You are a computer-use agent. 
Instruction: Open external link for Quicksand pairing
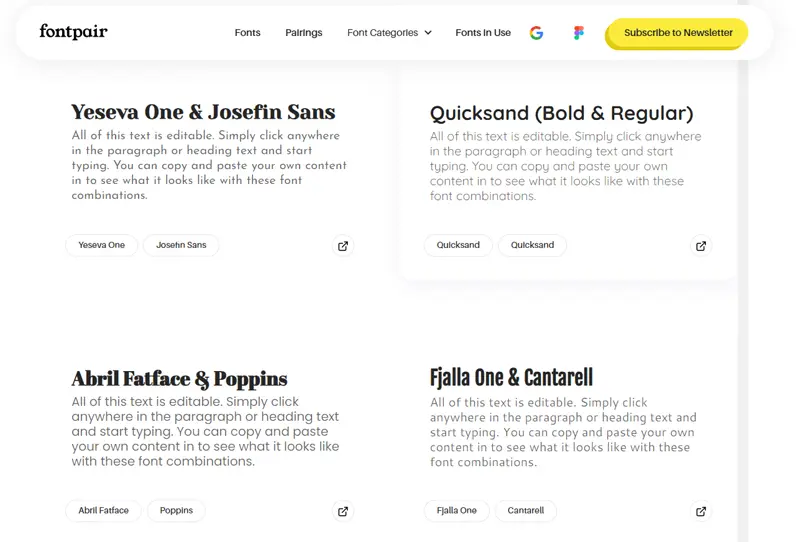click(x=701, y=246)
